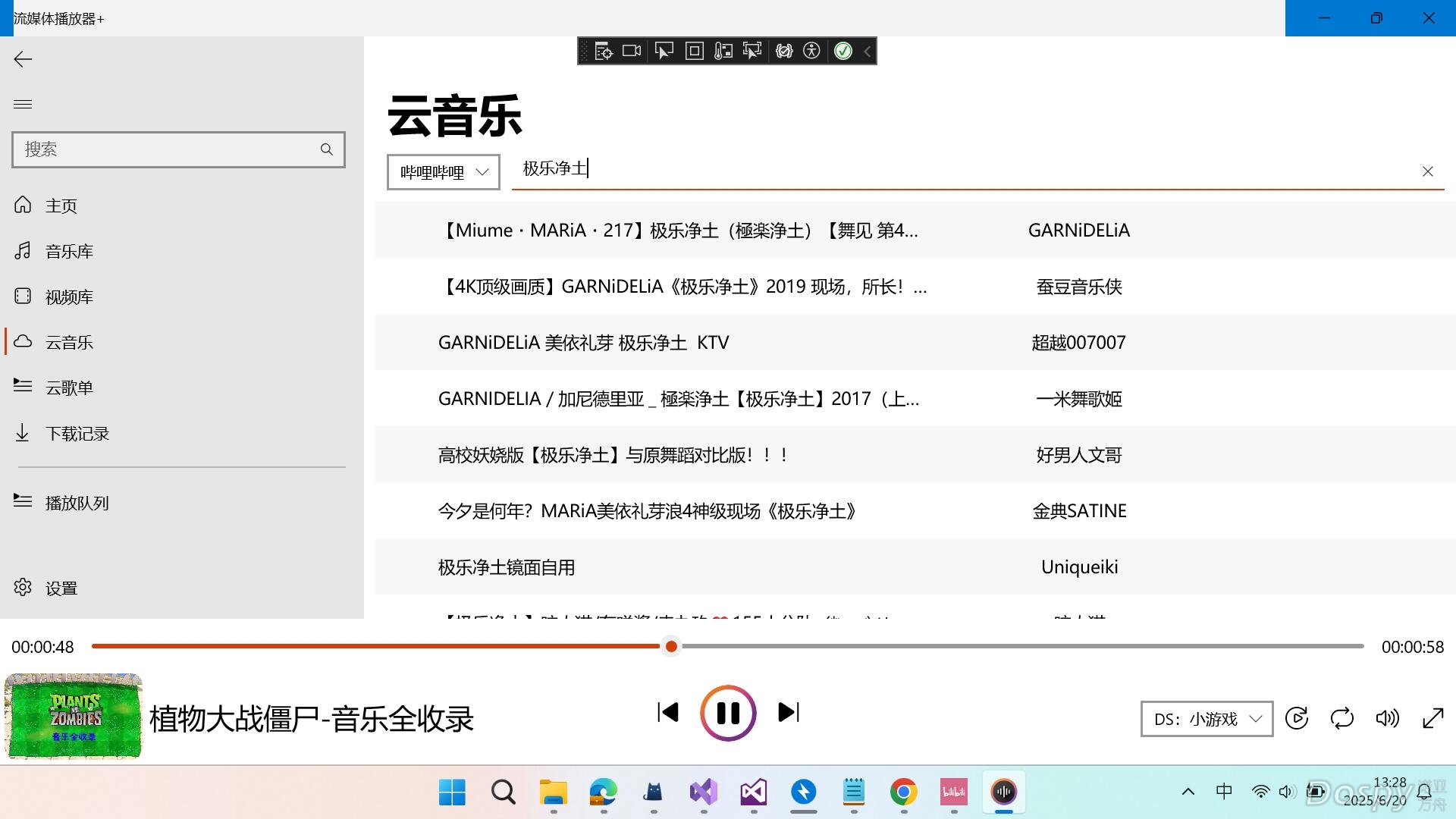1456x819 pixels.
Task: Click uploader name 蚕豆音乐侠
Action: 1079,287
